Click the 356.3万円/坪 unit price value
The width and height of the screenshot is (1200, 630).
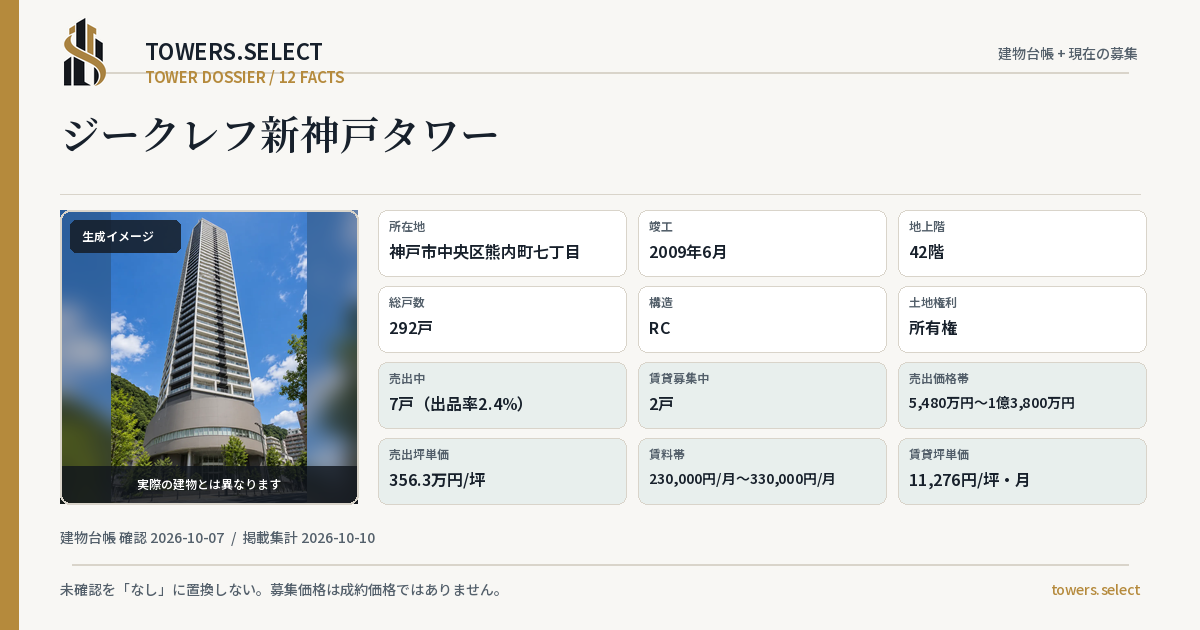[x=437, y=480]
